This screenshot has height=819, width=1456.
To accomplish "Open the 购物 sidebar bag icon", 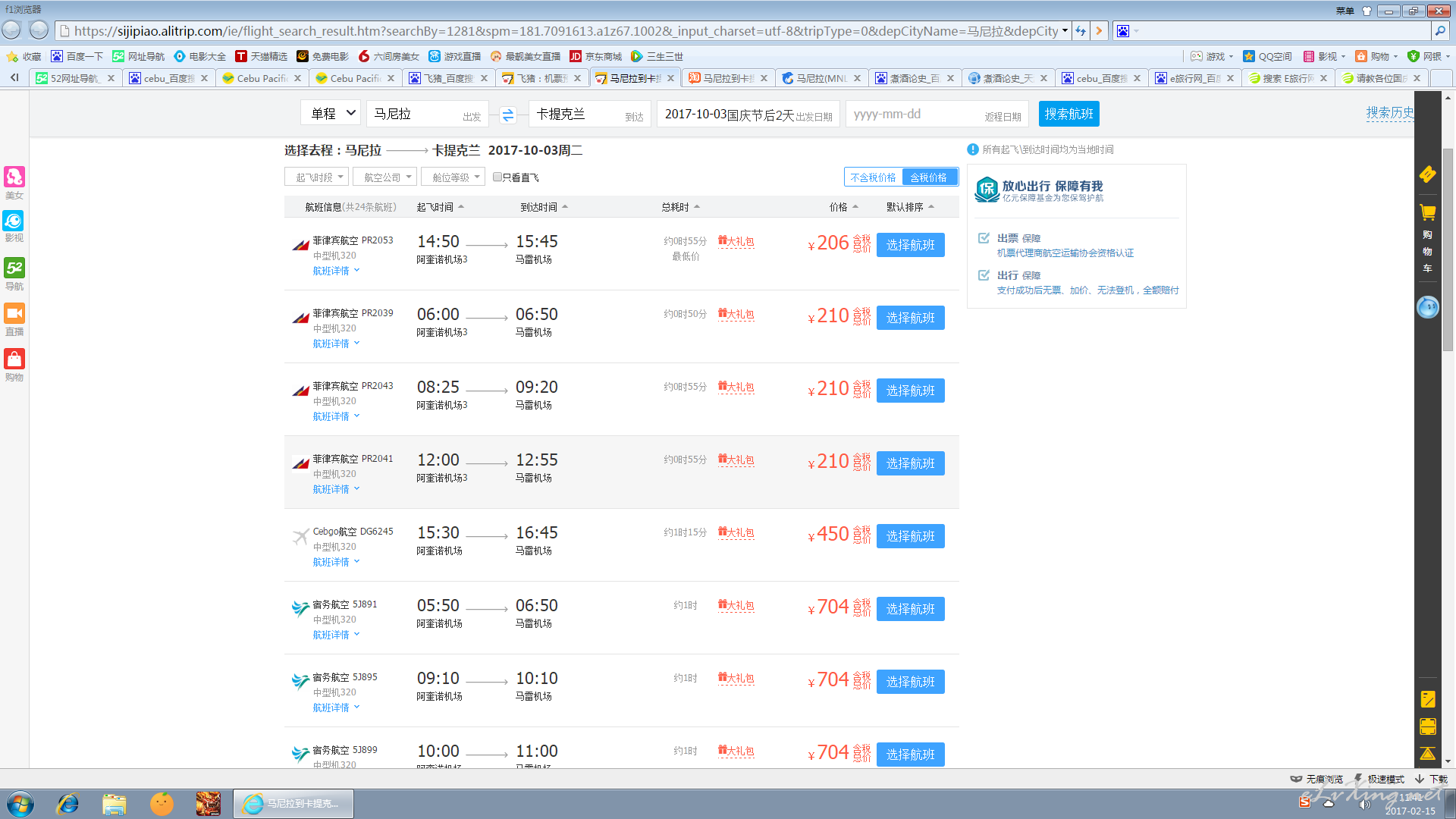I will (x=14, y=359).
